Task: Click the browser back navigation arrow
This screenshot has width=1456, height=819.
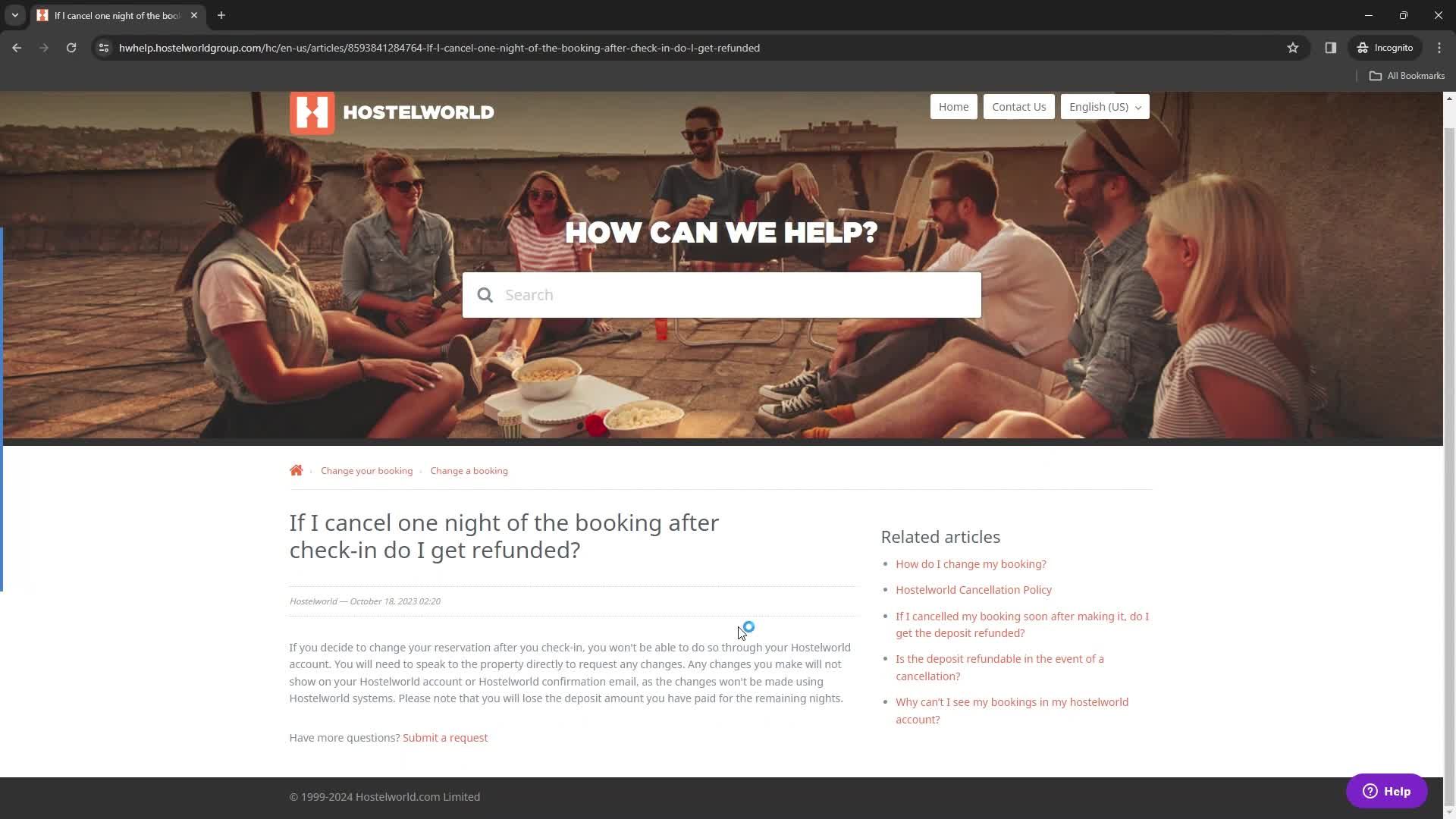Action: click(x=17, y=48)
